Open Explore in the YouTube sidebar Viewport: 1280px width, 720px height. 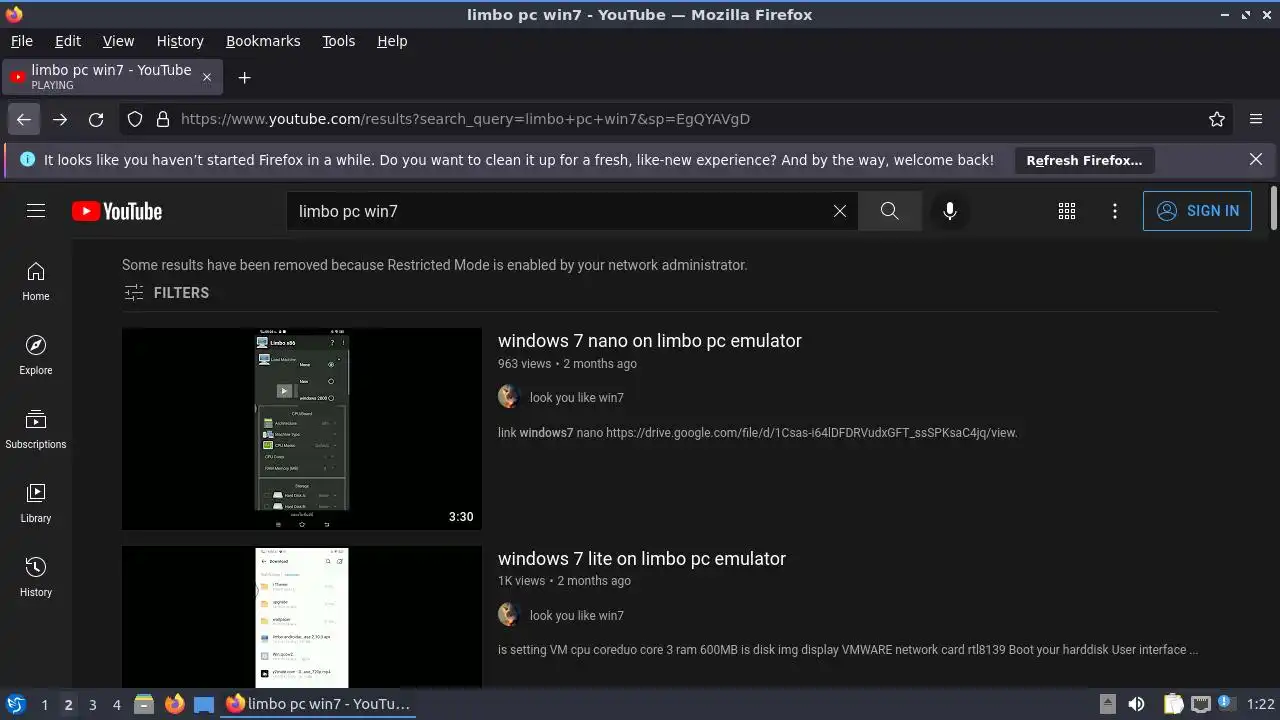coord(36,356)
